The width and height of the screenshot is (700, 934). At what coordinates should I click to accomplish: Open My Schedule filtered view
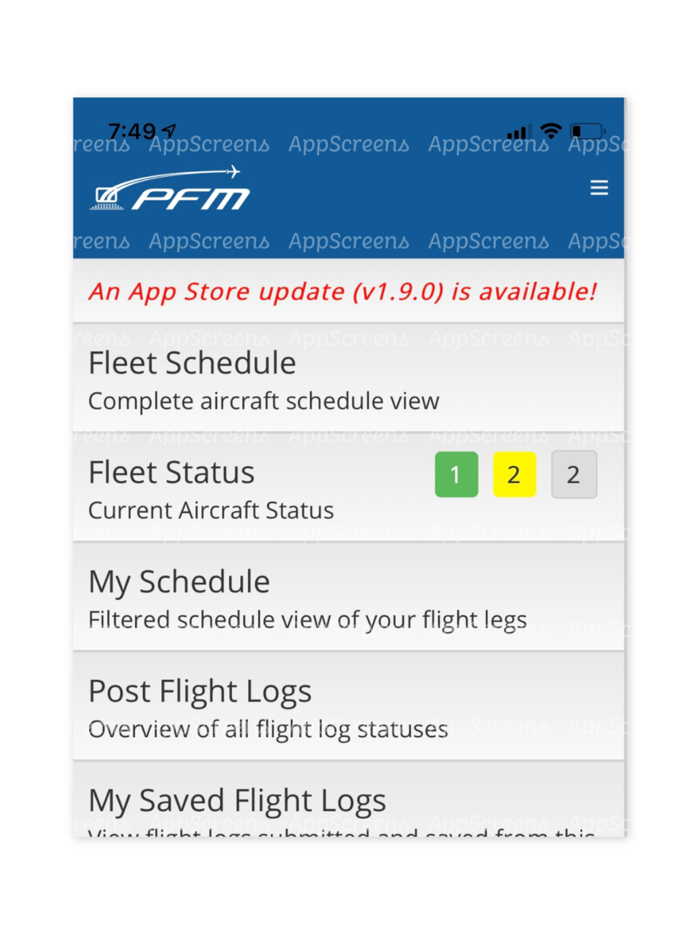179,581
